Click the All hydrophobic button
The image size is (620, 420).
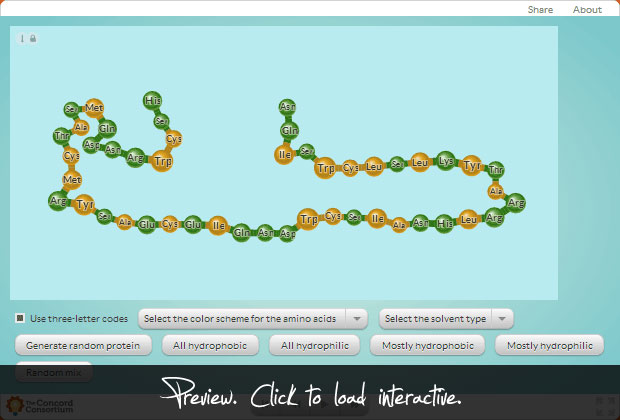click(210, 345)
